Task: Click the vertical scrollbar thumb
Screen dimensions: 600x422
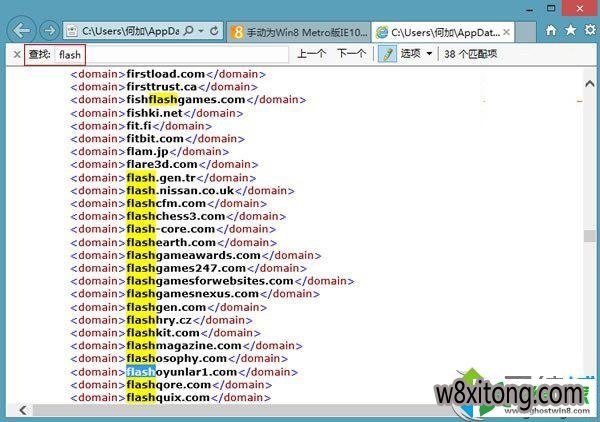Action: 589,236
